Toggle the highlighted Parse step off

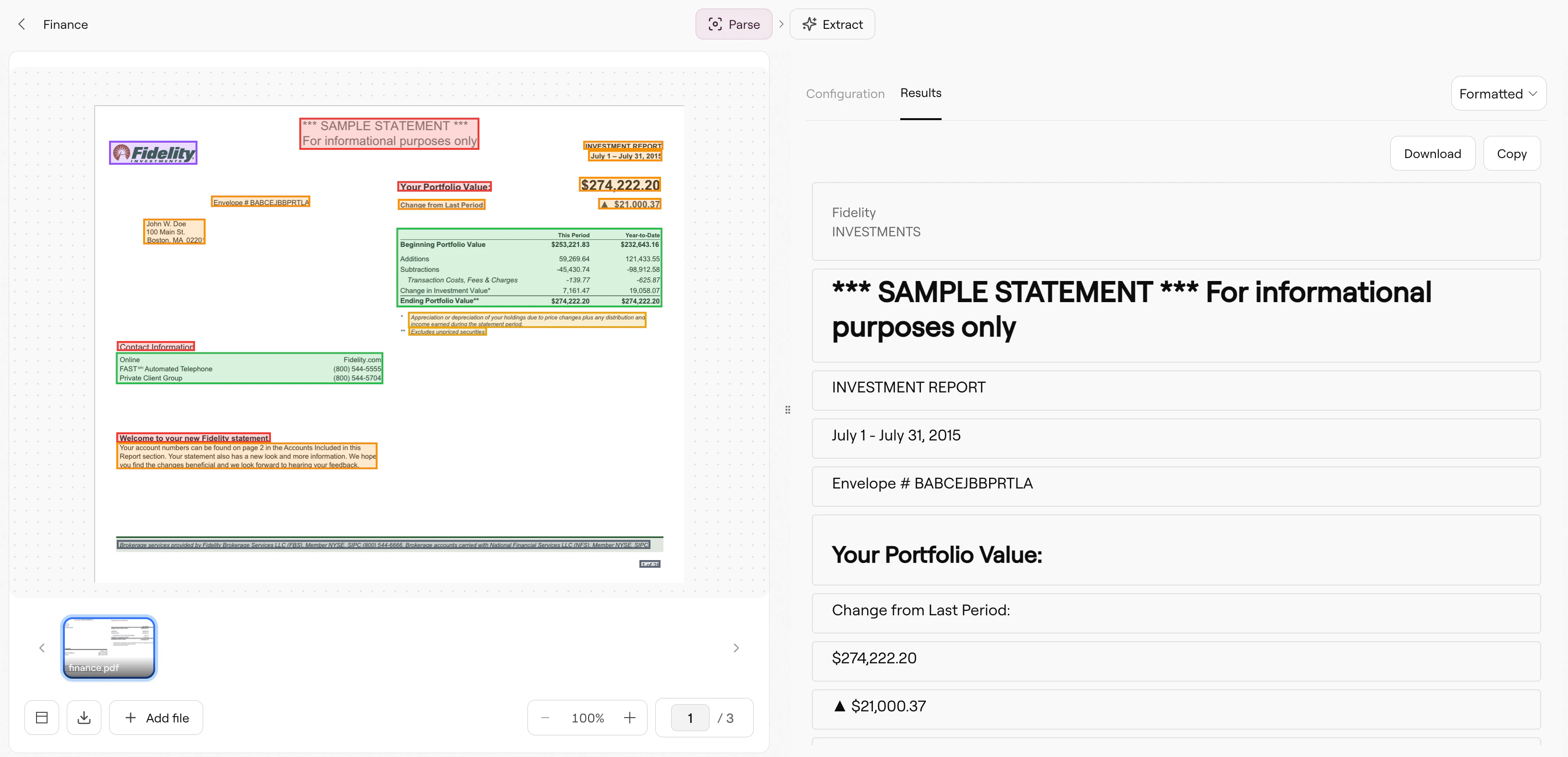(733, 24)
